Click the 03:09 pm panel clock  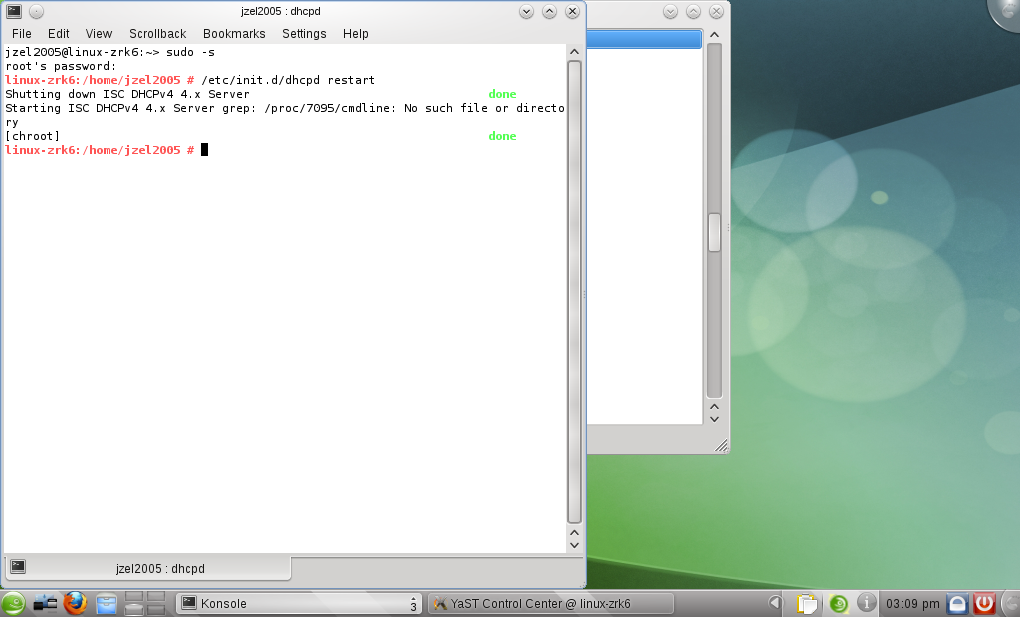click(x=913, y=604)
